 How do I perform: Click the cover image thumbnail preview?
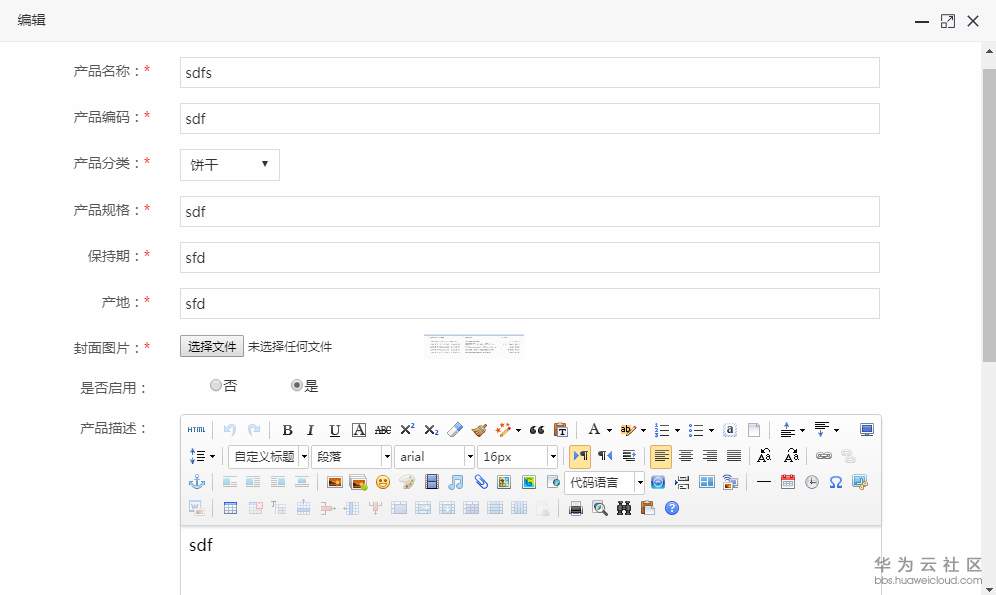click(x=474, y=345)
